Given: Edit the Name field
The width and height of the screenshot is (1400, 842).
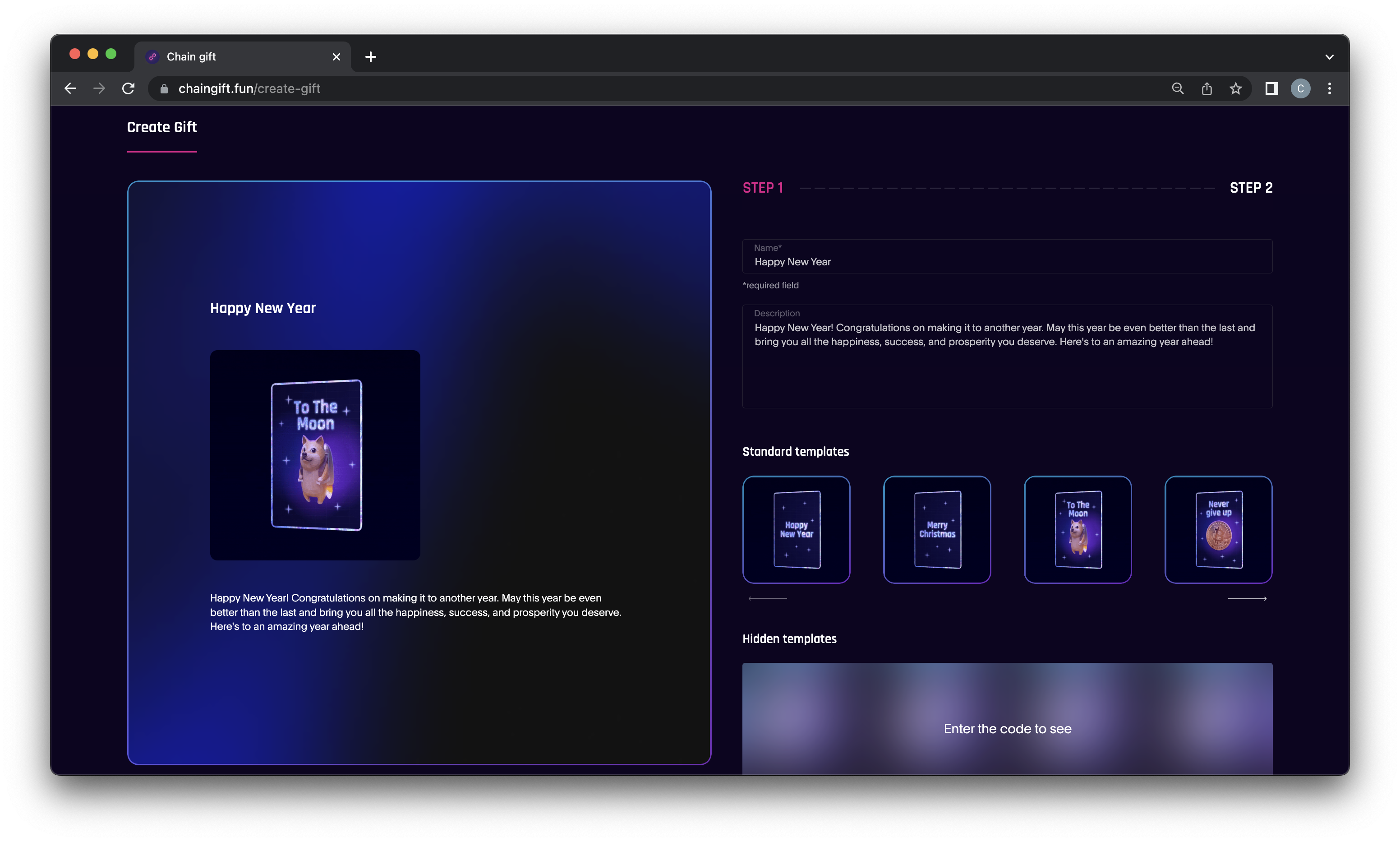Looking at the screenshot, I should 1007,256.
